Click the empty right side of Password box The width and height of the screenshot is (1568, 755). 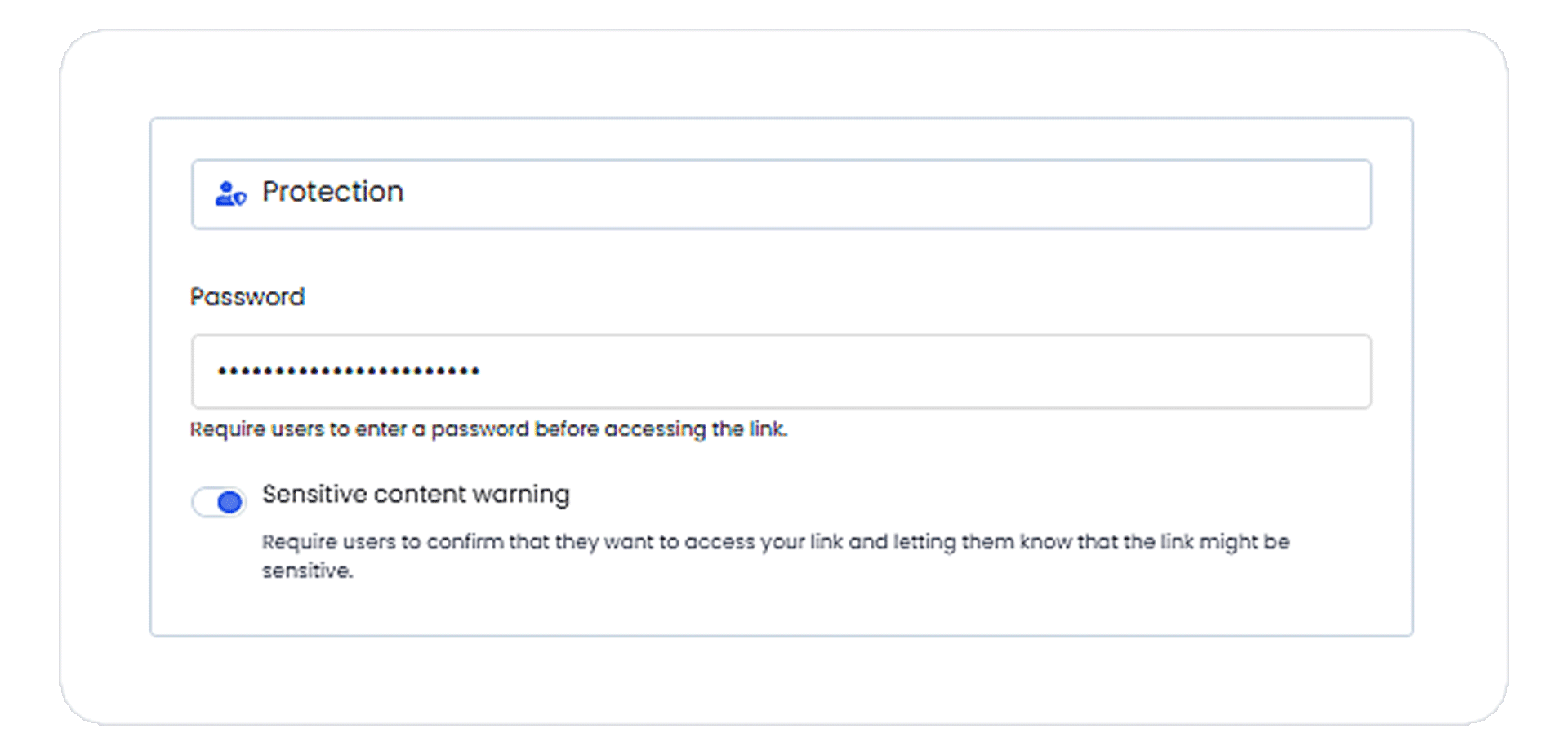pyautogui.click(x=980, y=371)
